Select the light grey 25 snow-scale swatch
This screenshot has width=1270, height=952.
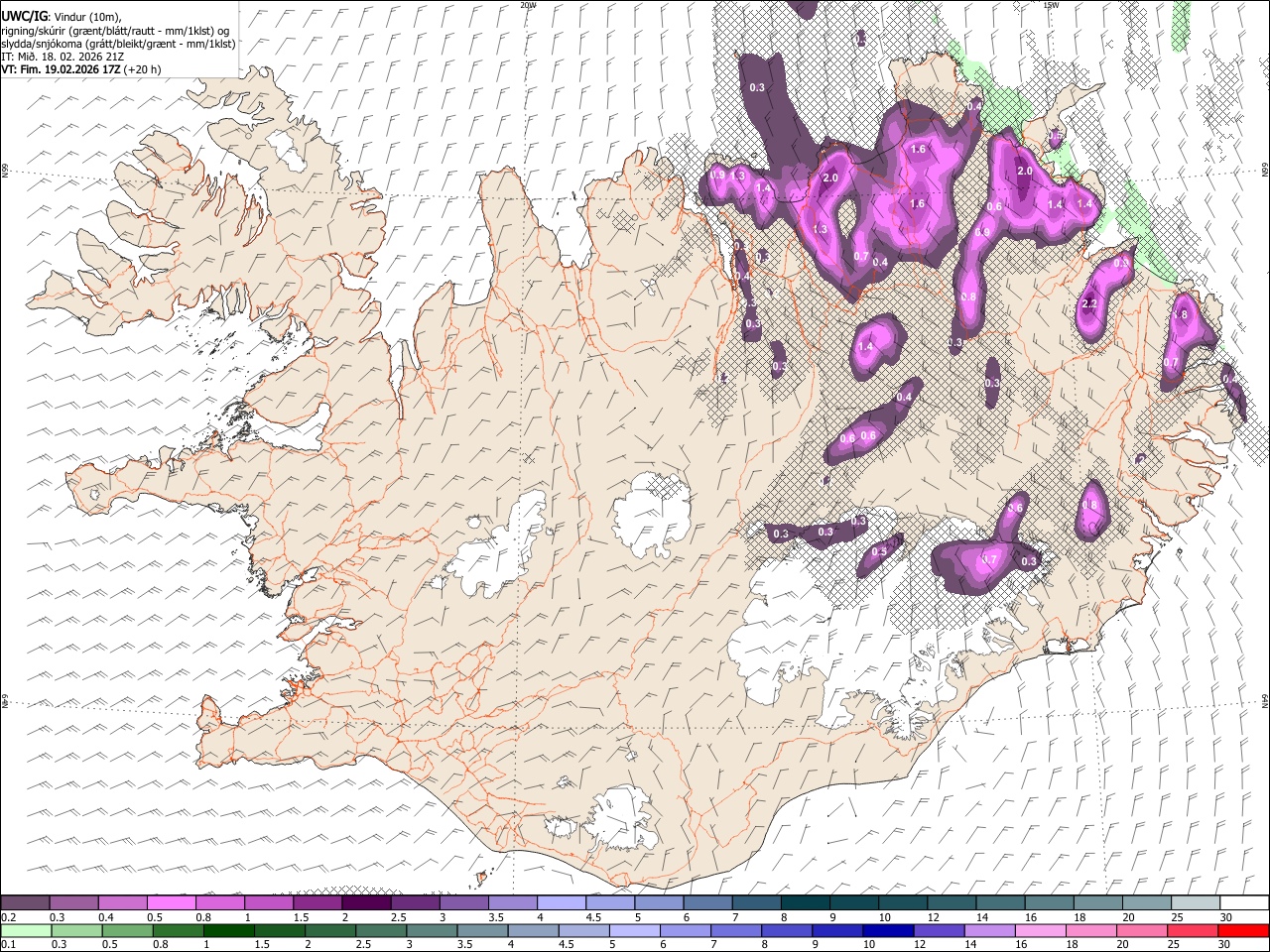(x=1195, y=903)
